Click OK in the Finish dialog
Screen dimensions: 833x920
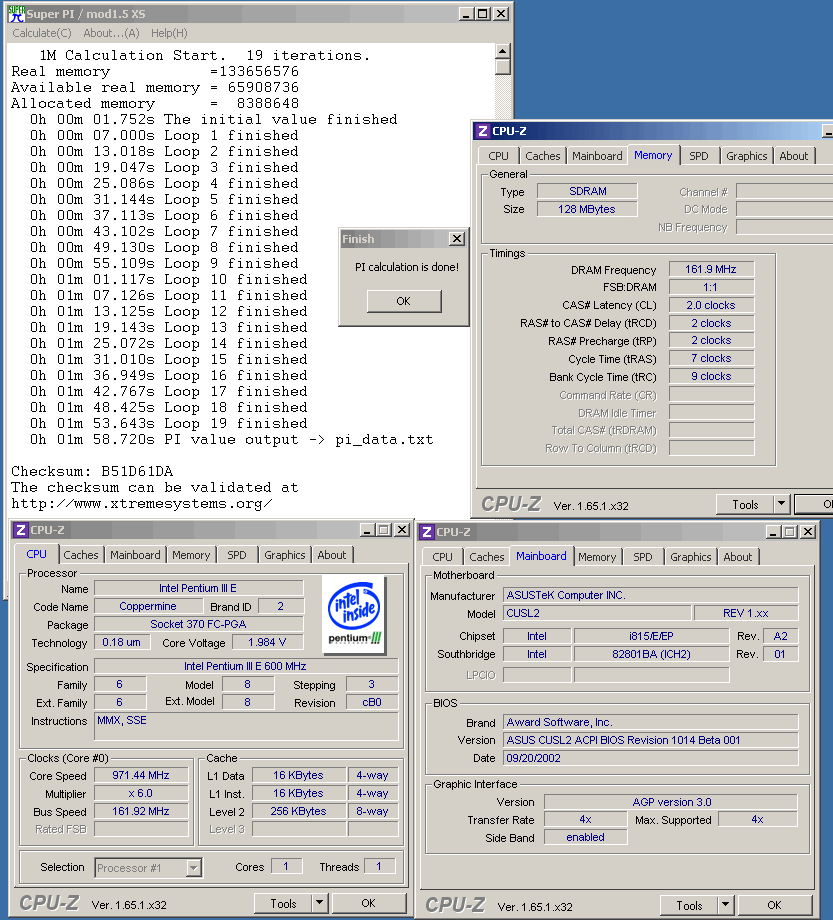(404, 301)
